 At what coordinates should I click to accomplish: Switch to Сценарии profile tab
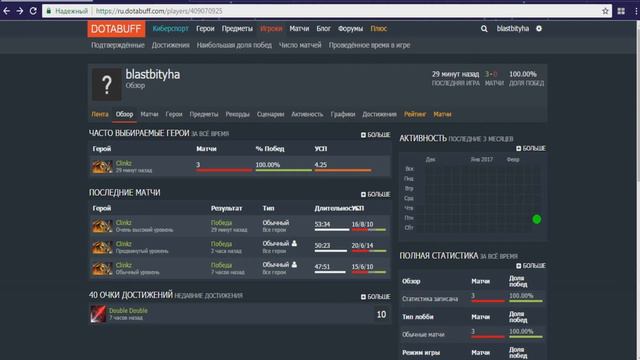tap(270, 114)
